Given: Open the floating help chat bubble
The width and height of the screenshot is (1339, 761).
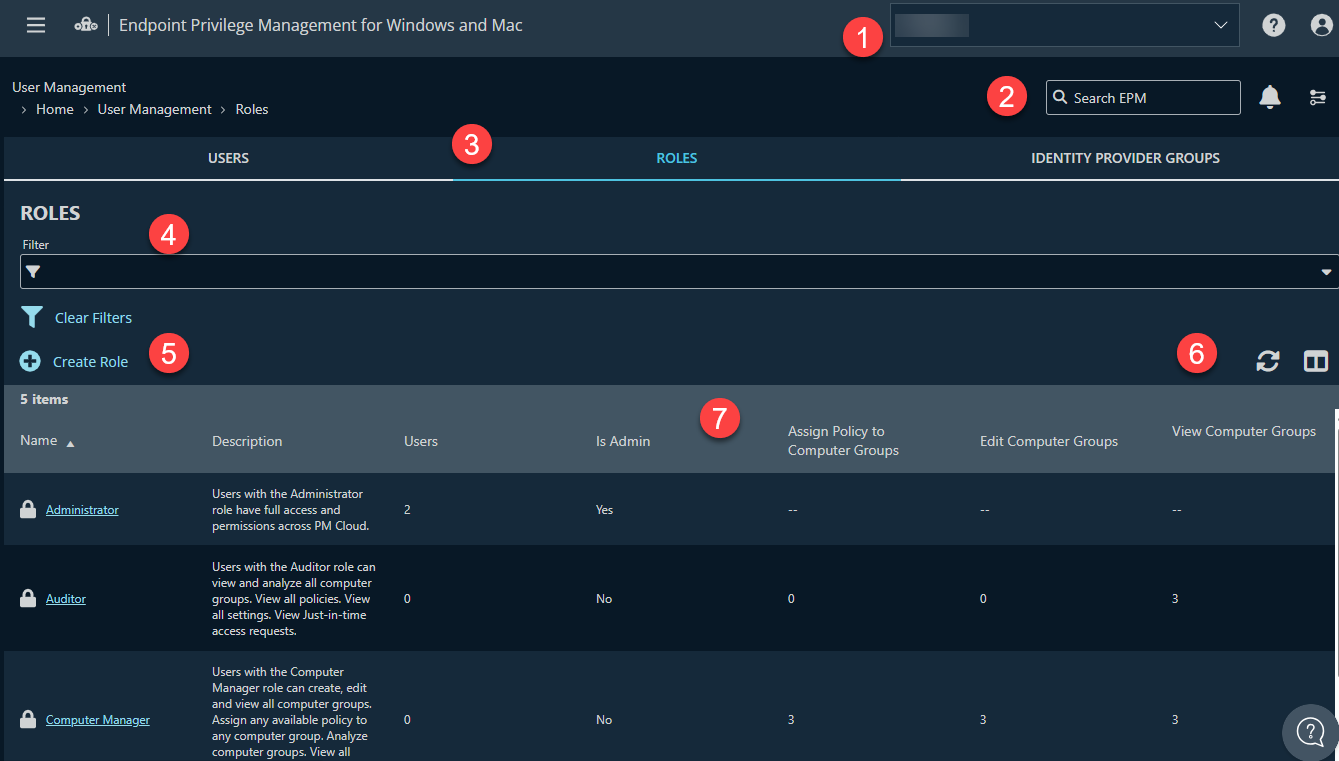Looking at the screenshot, I should 1310,731.
